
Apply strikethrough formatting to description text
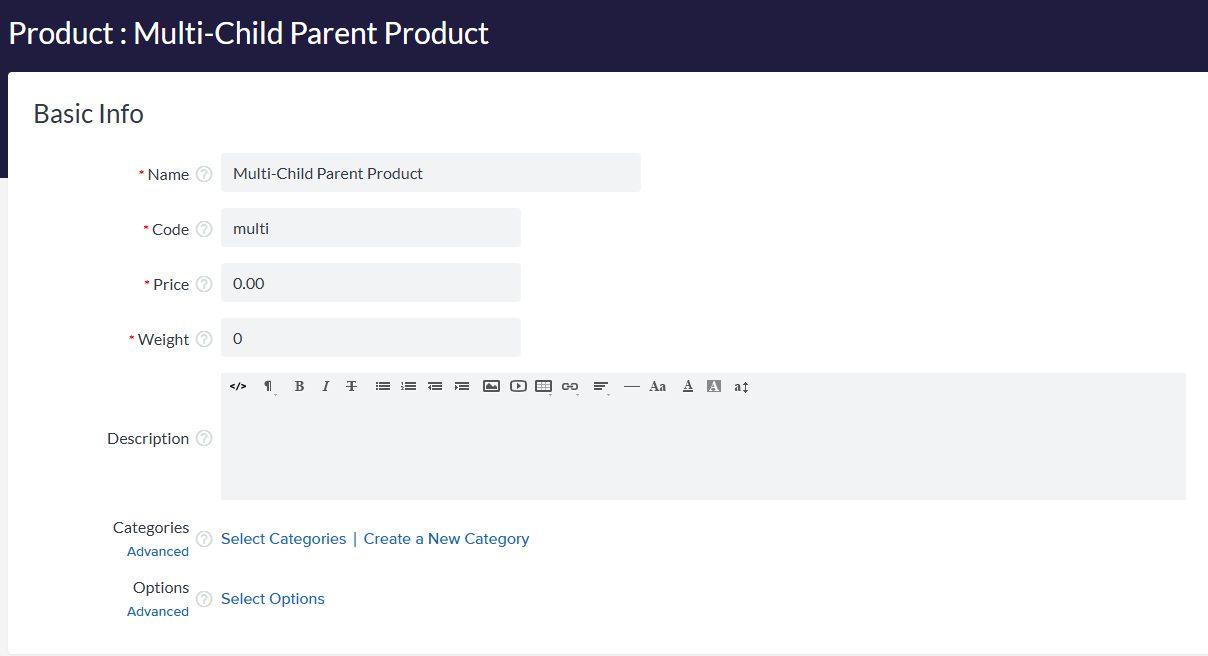351,386
